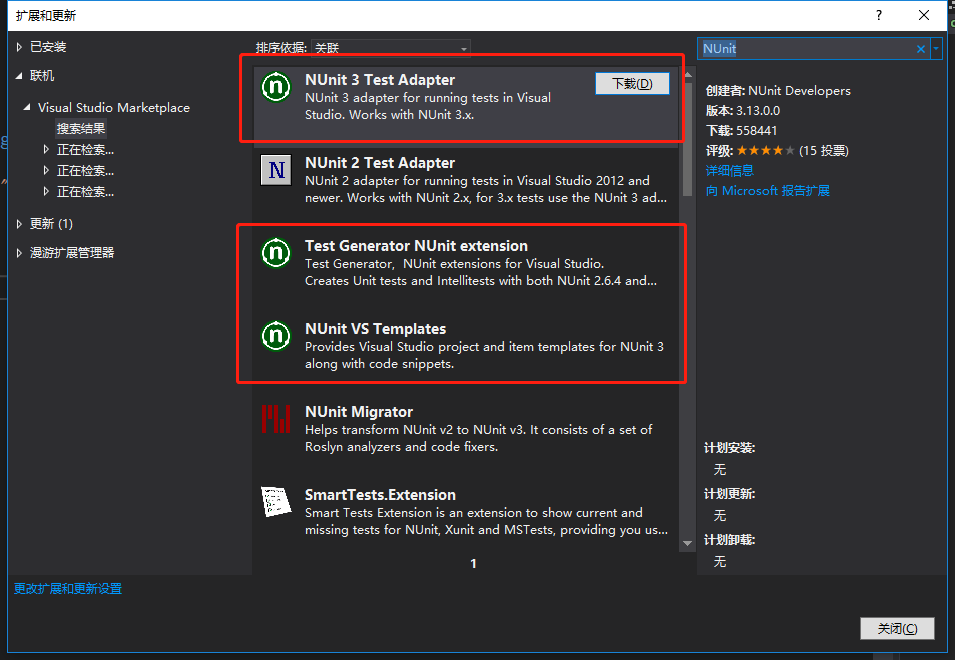Click the help question mark button
The height and width of the screenshot is (660, 955).
tap(879, 15)
